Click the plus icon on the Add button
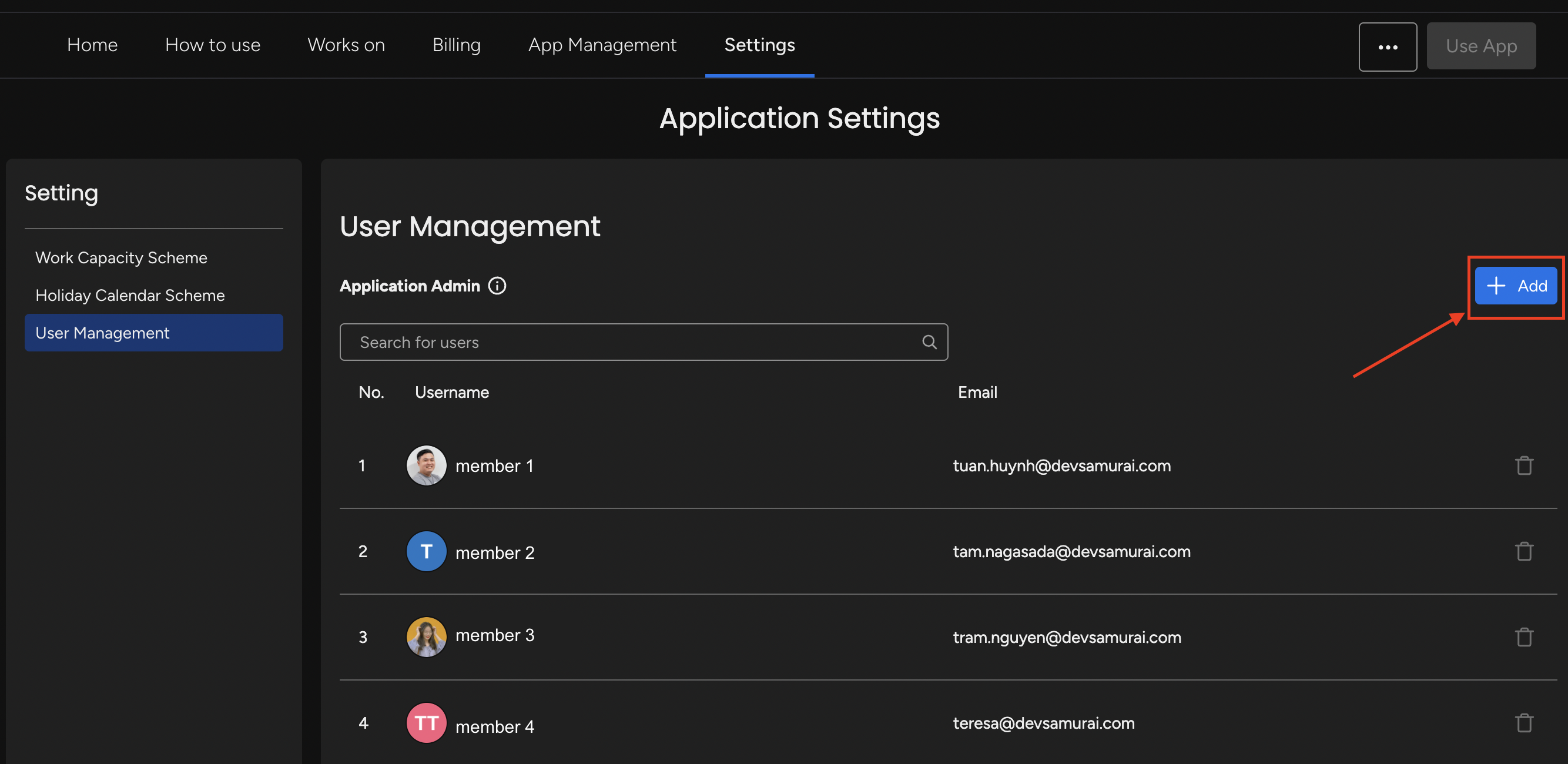Image resolution: width=1568 pixels, height=764 pixels. pos(1496,285)
